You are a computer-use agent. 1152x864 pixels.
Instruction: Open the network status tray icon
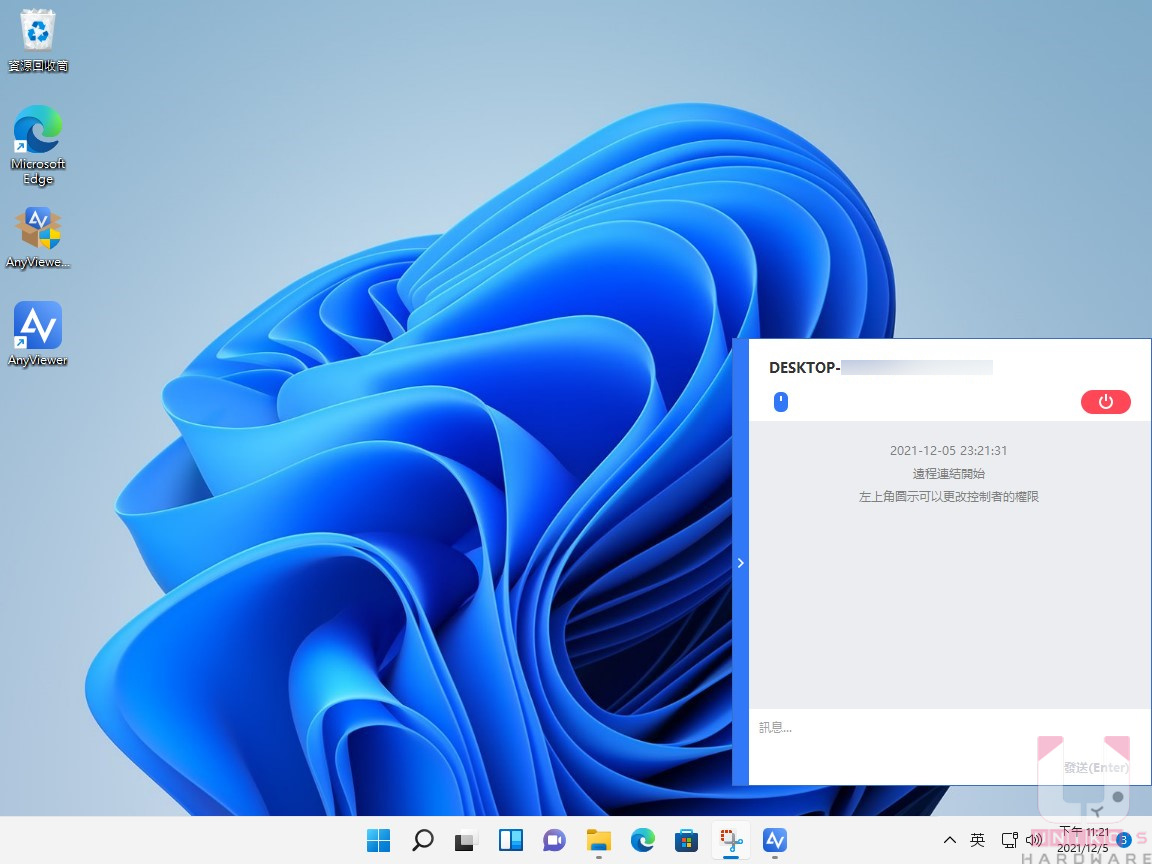1009,840
